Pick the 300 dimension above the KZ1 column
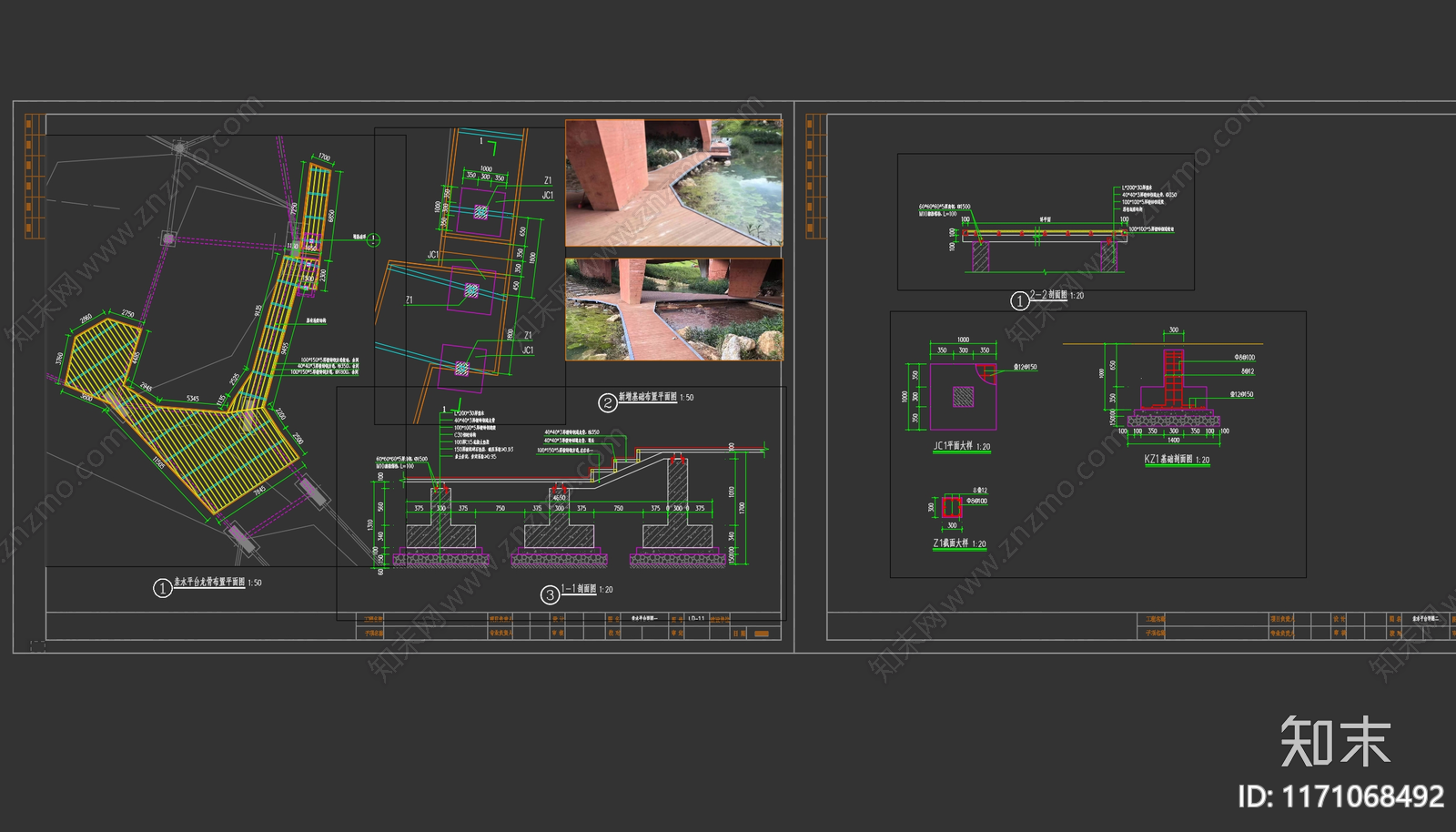1456x832 pixels. [x=1174, y=330]
